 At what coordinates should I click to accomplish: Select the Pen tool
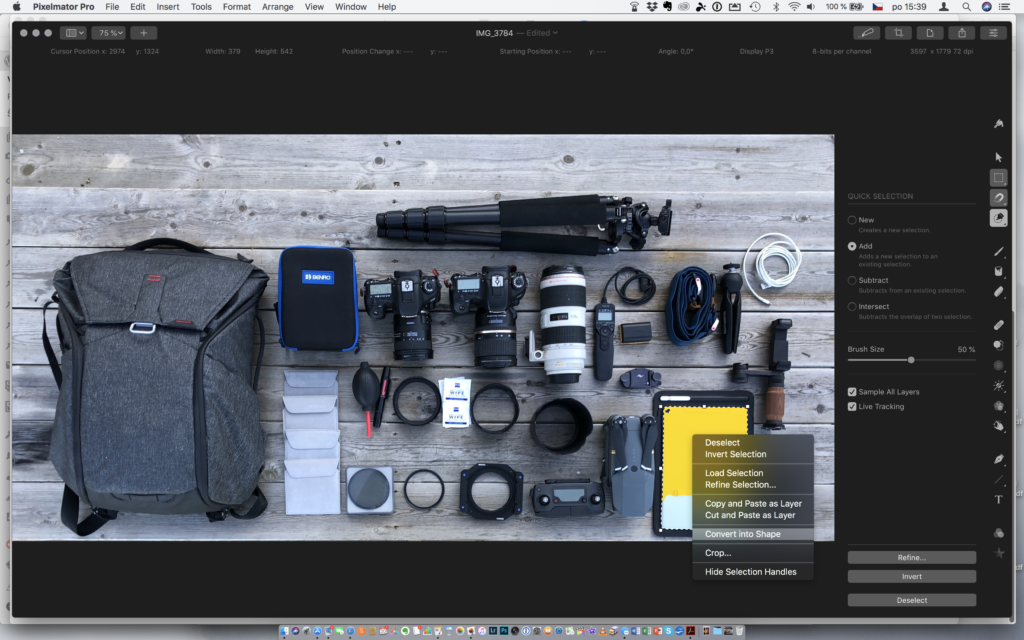tap(998, 459)
